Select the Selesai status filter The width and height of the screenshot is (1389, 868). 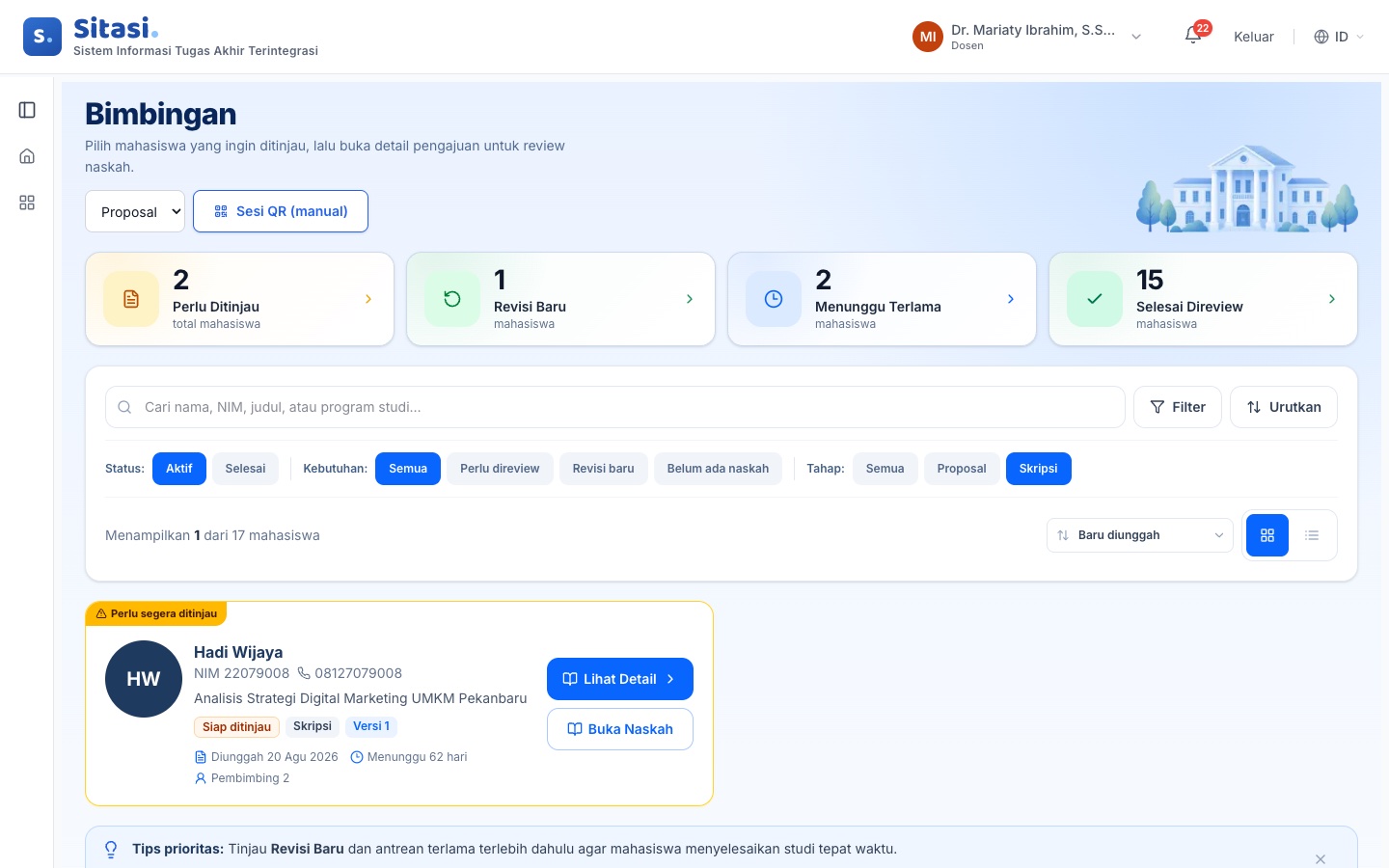[x=245, y=469]
